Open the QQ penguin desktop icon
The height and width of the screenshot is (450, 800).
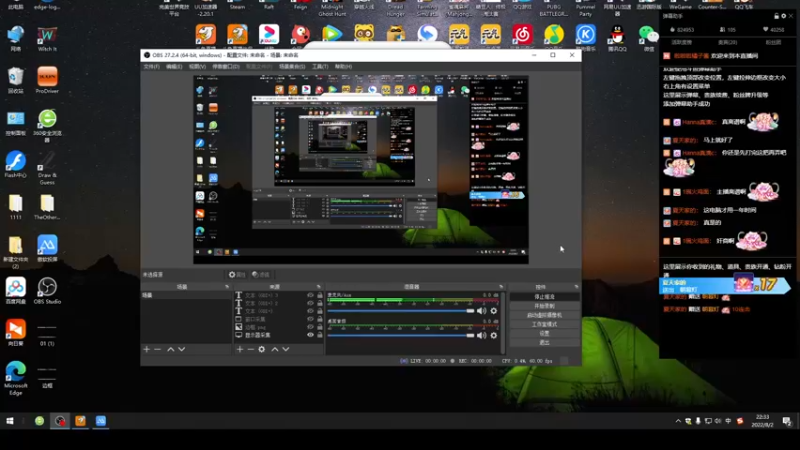tap(617, 39)
